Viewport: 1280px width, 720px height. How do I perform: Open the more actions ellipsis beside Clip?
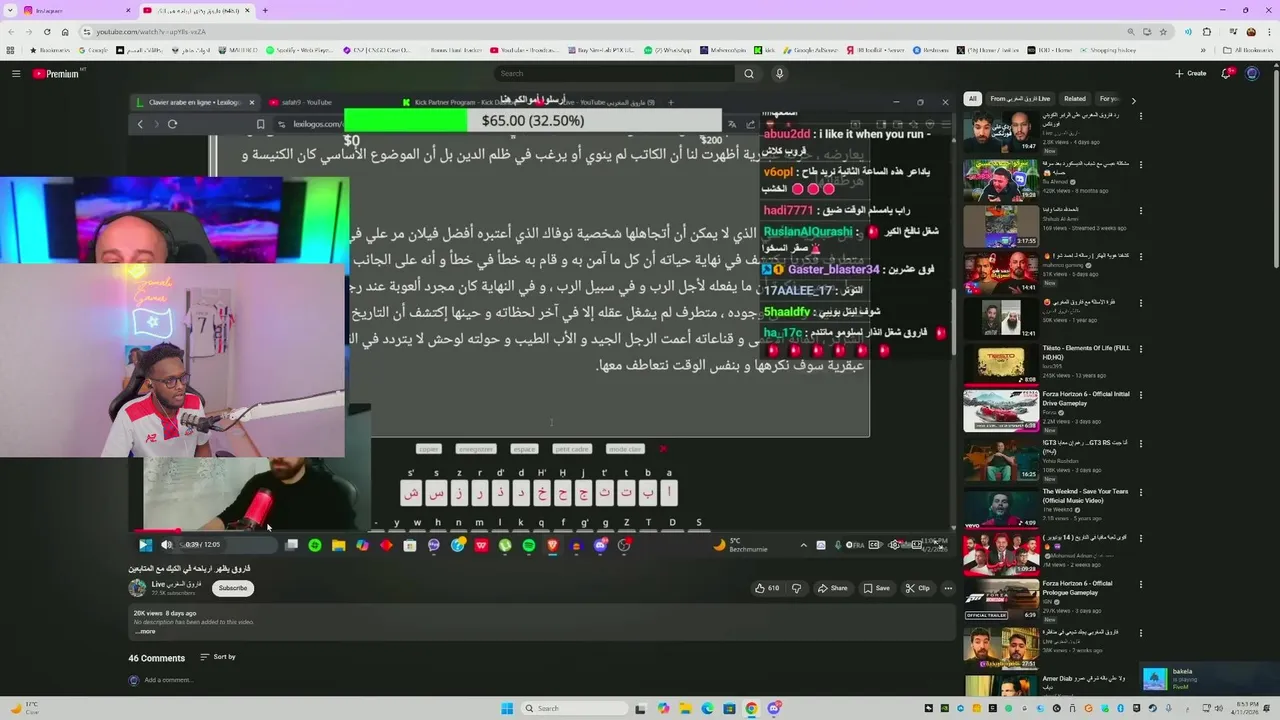948,588
